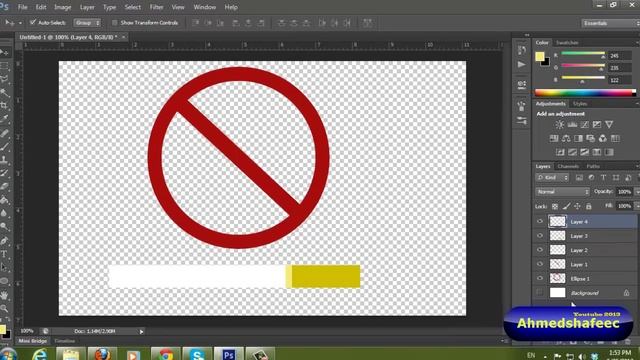Toggle lock image pixels brush icon
The image size is (640, 360).
(566, 207)
